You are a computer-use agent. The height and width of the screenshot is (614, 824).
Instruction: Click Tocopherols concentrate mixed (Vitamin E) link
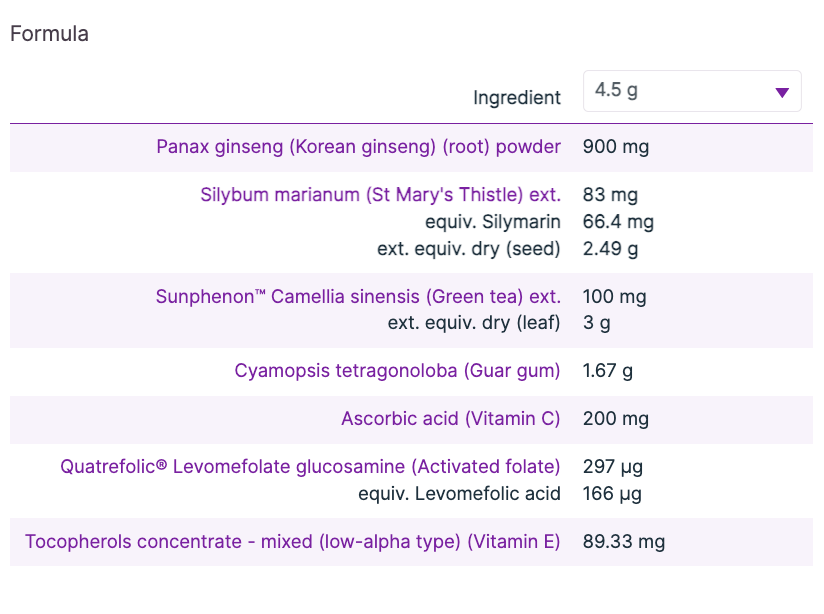pyautogui.click(x=292, y=542)
